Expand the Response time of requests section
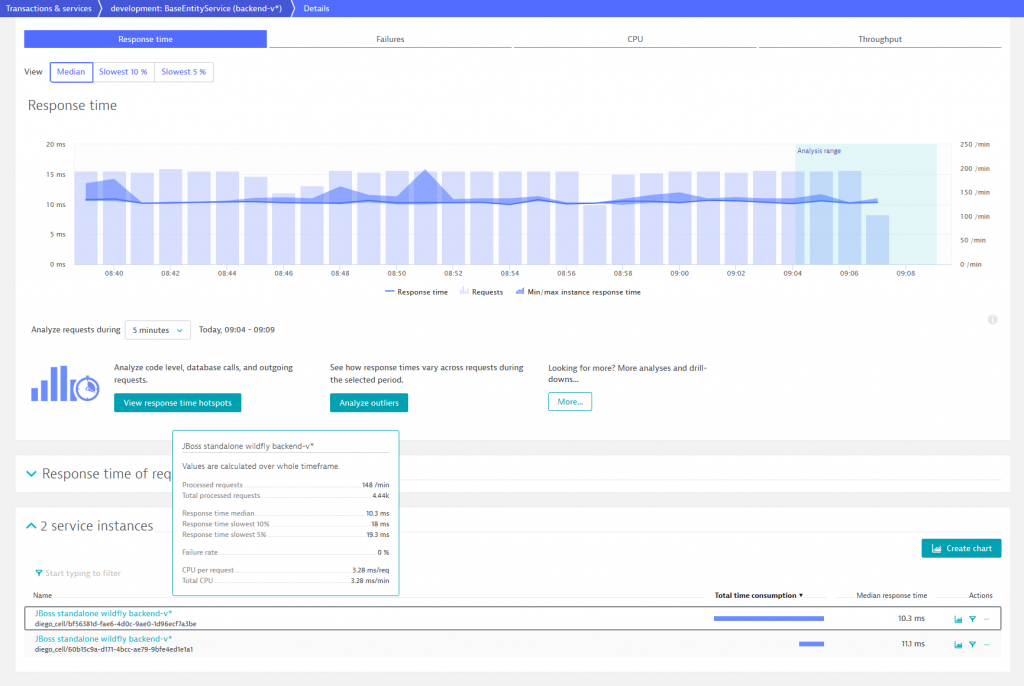Screen dimensions: 1024x686 click(x=31, y=474)
